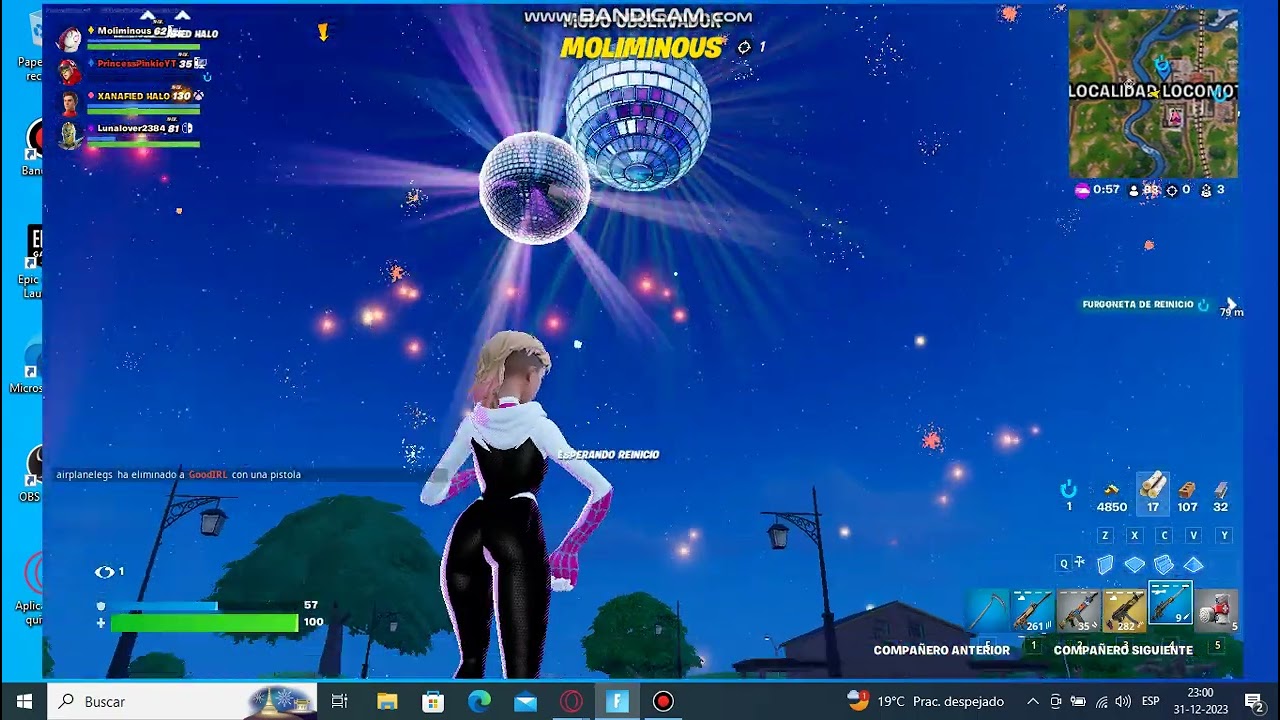Switch the ESP input language

click(1151, 702)
